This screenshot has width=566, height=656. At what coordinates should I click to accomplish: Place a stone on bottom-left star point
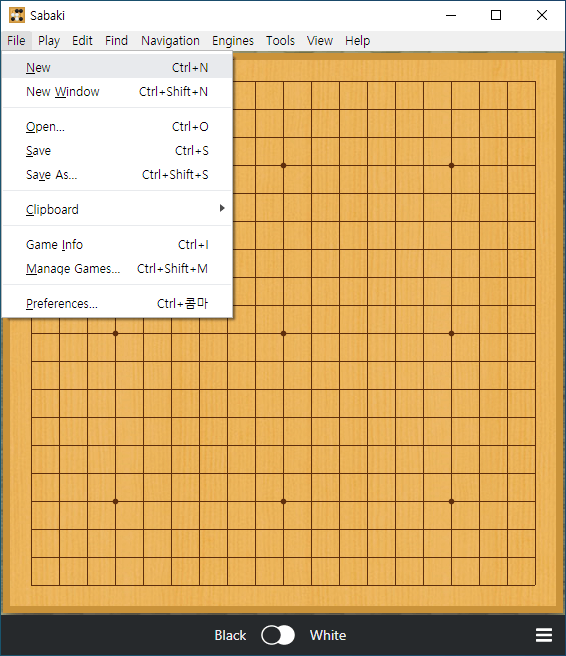[115, 501]
